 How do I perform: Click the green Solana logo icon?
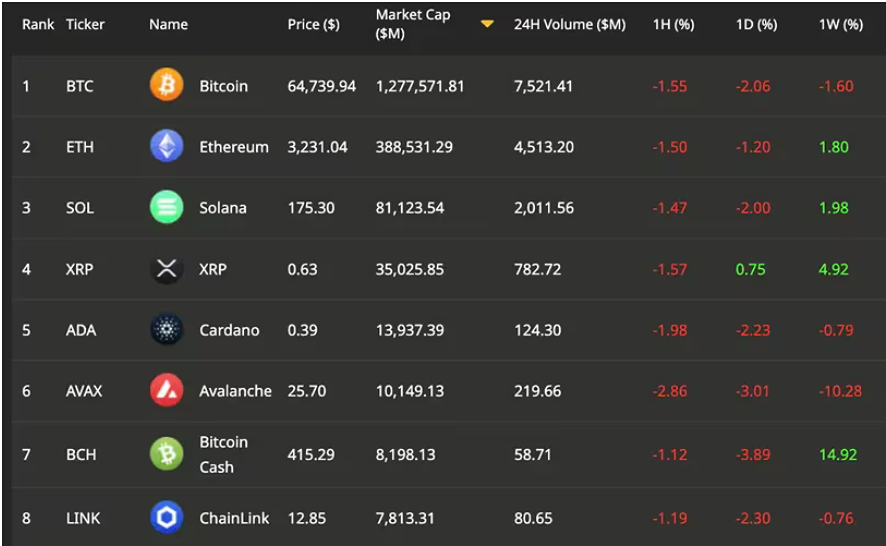[167, 208]
